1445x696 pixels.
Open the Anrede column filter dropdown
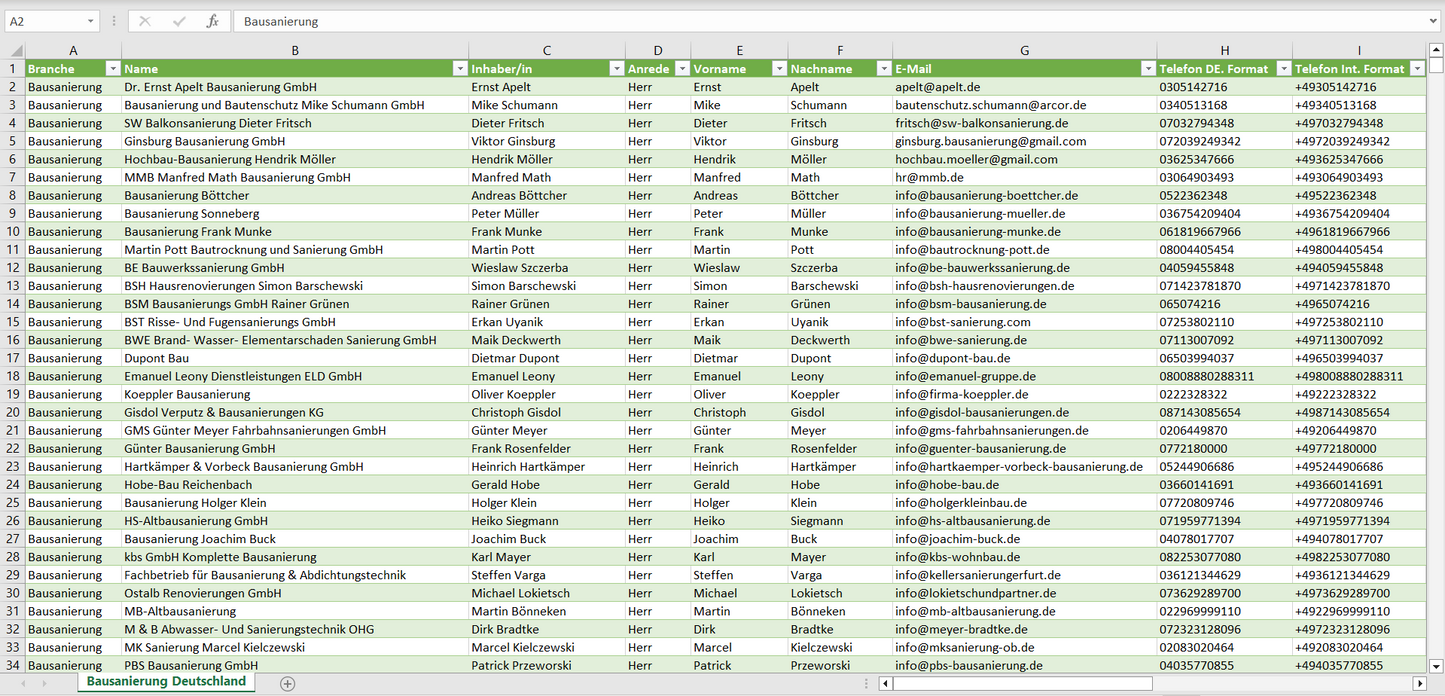click(x=681, y=69)
